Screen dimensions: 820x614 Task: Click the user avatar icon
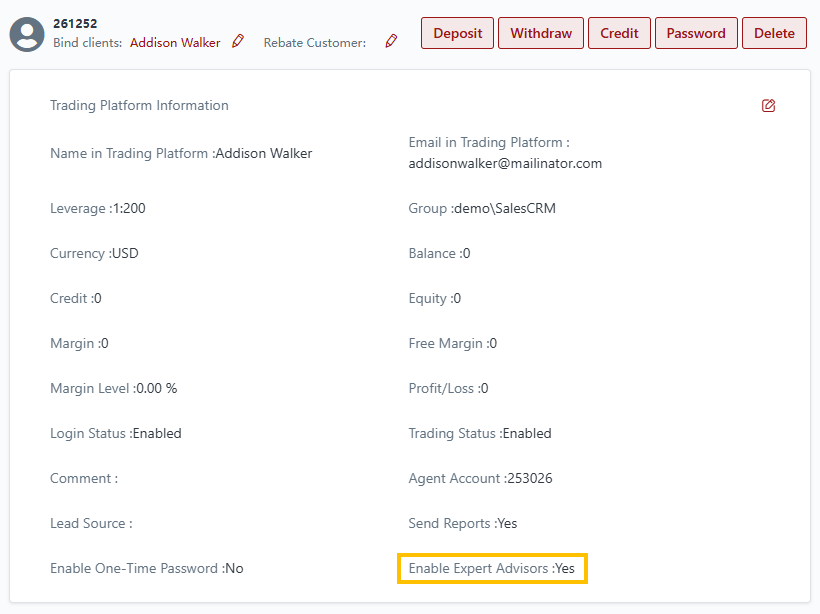click(x=27, y=34)
